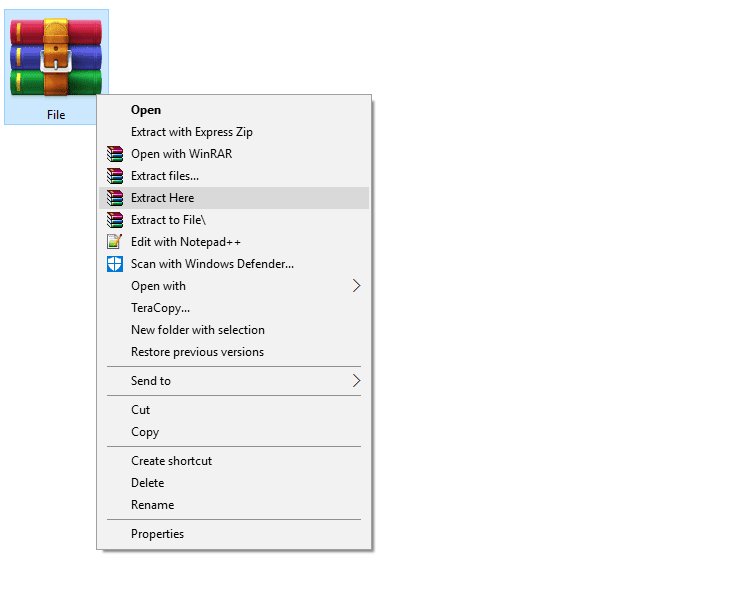Open the Open with menu entry
The image size is (752, 593).
coord(234,286)
